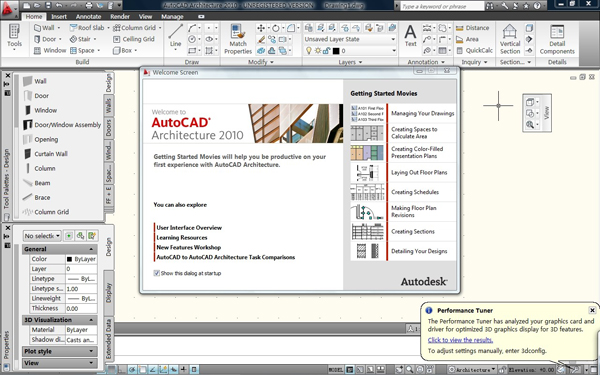The height and width of the screenshot is (375, 600).
Task: Toggle layer on/off lightbulb icon
Action: point(309,51)
